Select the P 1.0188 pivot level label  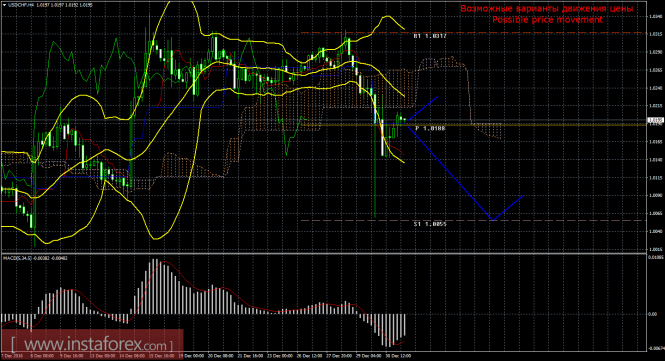coord(430,128)
